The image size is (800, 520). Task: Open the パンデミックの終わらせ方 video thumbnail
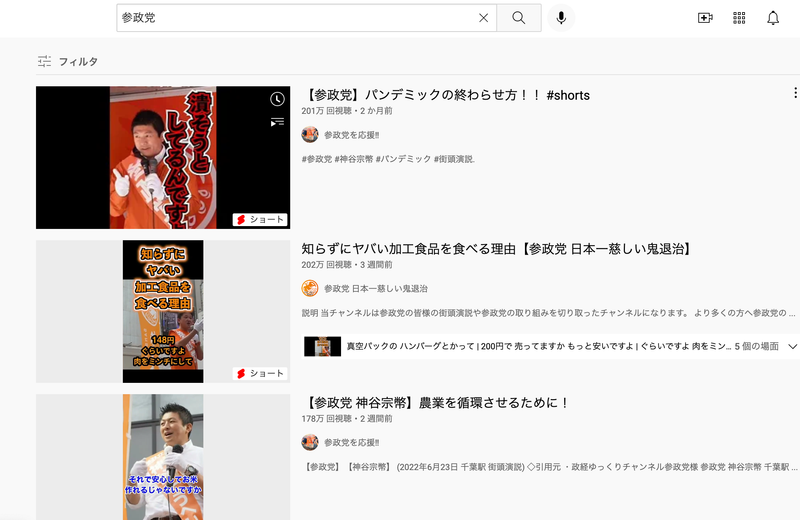coord(163,157)
